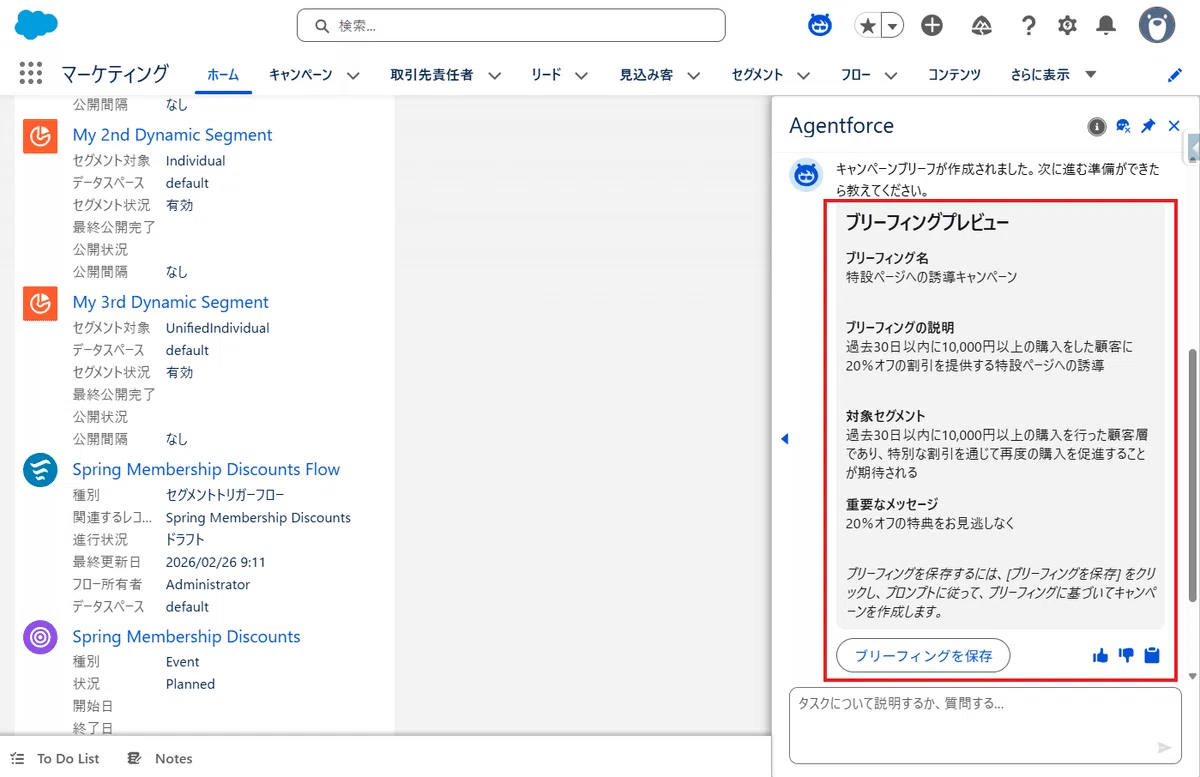Select the ホーム tab
1200x777 pixels.
[x=223, y=75]
